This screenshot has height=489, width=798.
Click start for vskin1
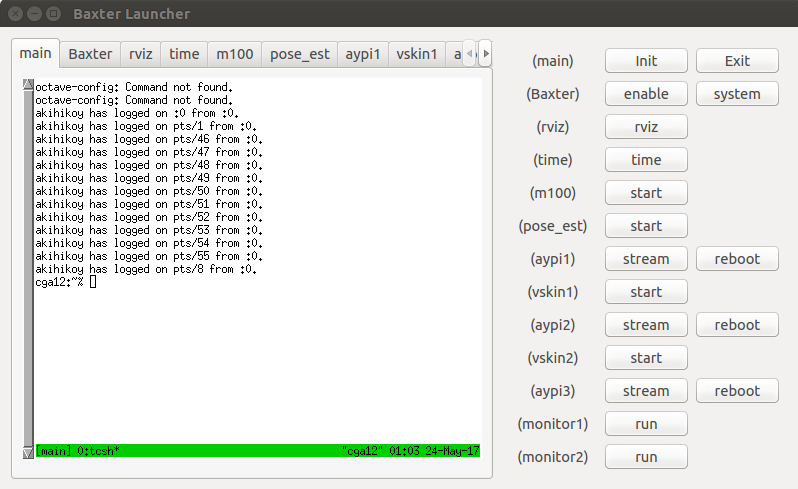click(x=646, y=292)
